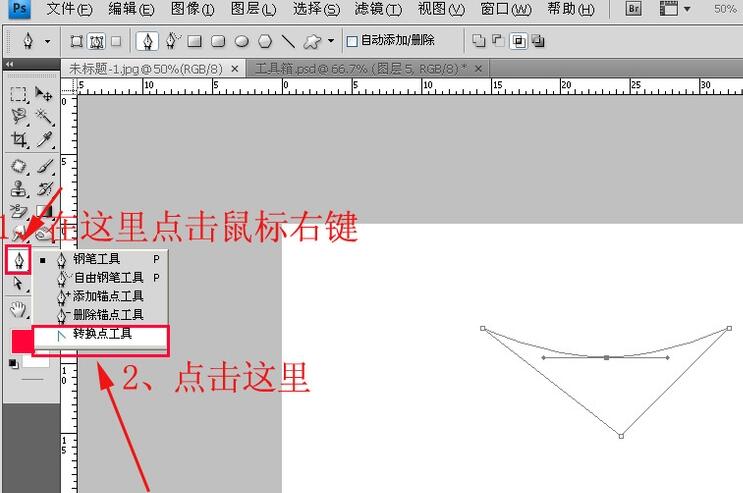Open the 视图(V) menu

pos(441,9)
